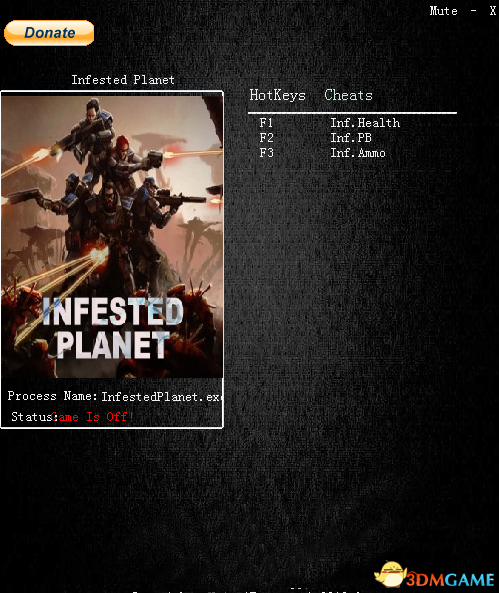Activate the Inf.Health cheat entry
Viewport: 499px width, 593px height.
pyautogui.click(x=365, y=123)
